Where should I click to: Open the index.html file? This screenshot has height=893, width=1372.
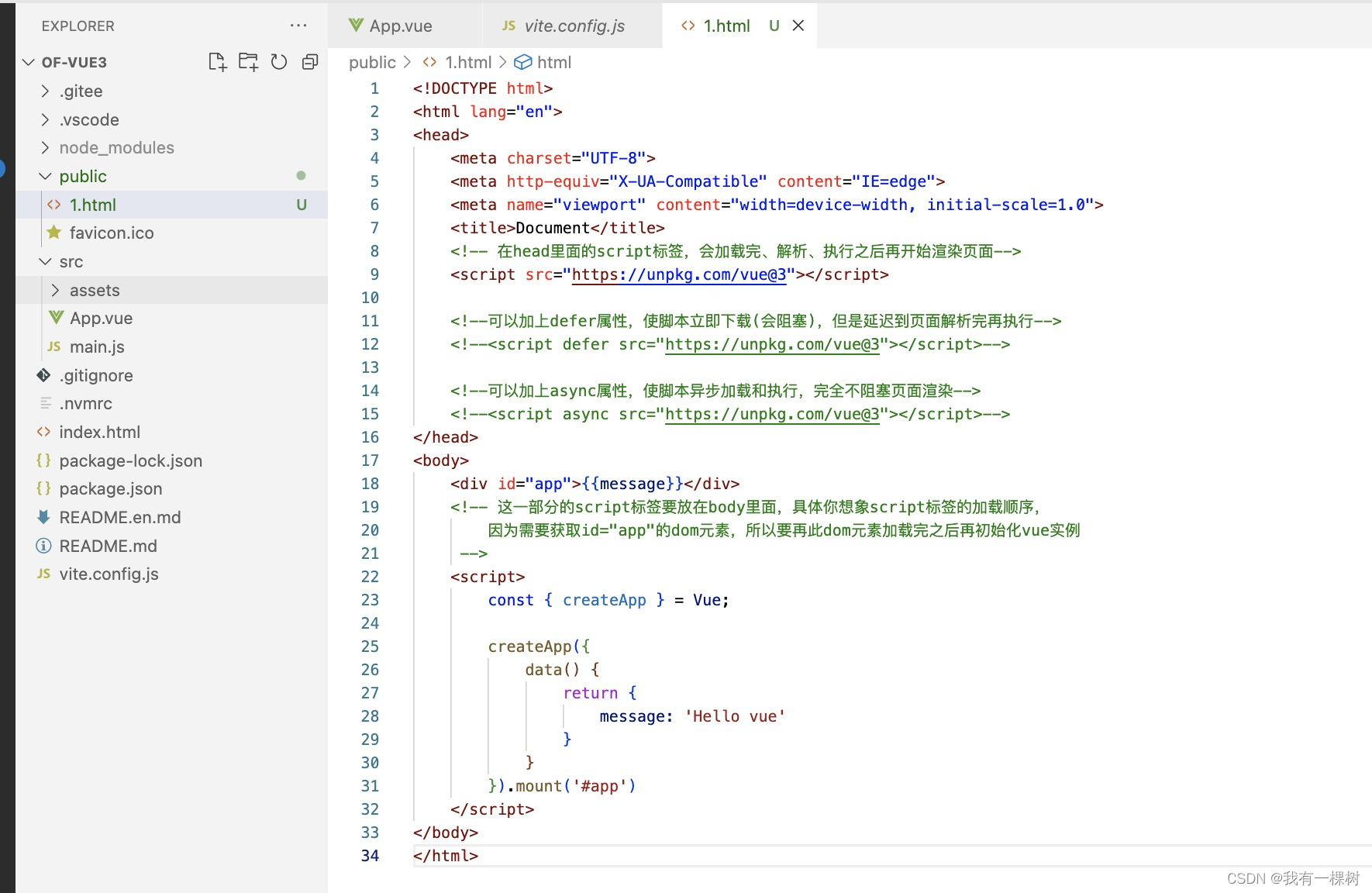(x=100, y=432)
